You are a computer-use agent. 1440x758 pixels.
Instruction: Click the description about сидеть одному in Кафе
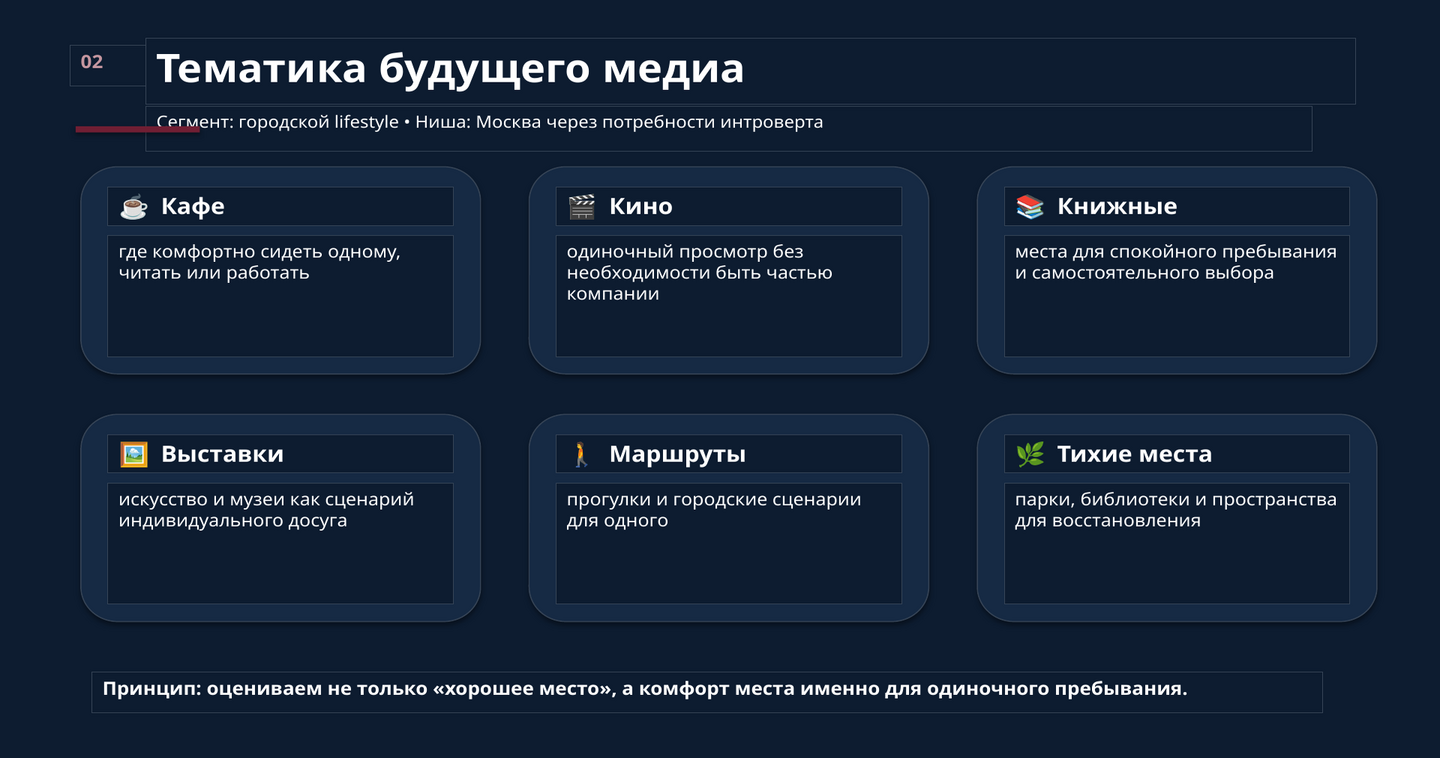[280, 296]
